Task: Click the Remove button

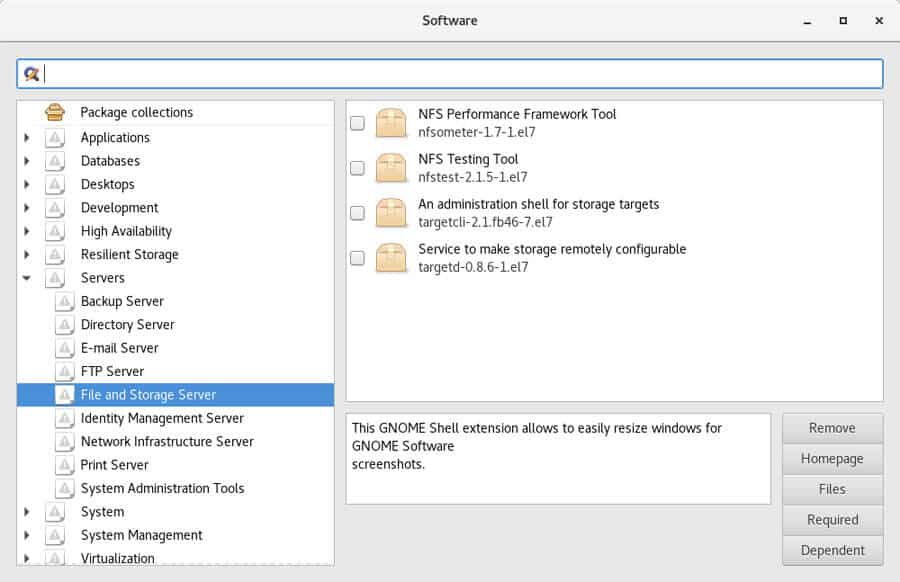Action: click(x=832, y=428)
